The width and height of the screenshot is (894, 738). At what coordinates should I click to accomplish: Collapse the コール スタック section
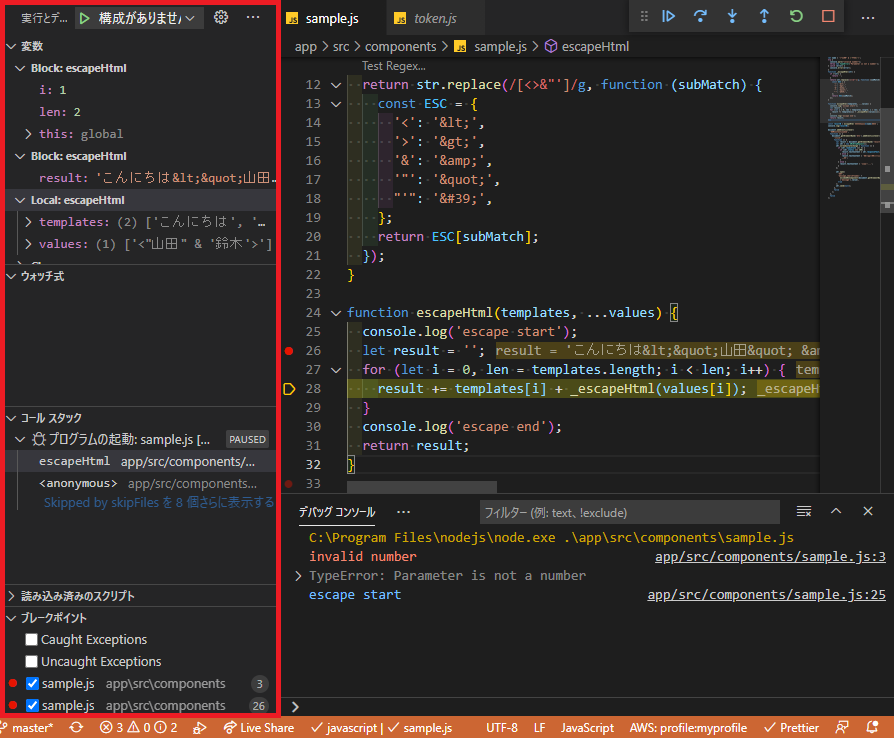(x=11, y=418)
